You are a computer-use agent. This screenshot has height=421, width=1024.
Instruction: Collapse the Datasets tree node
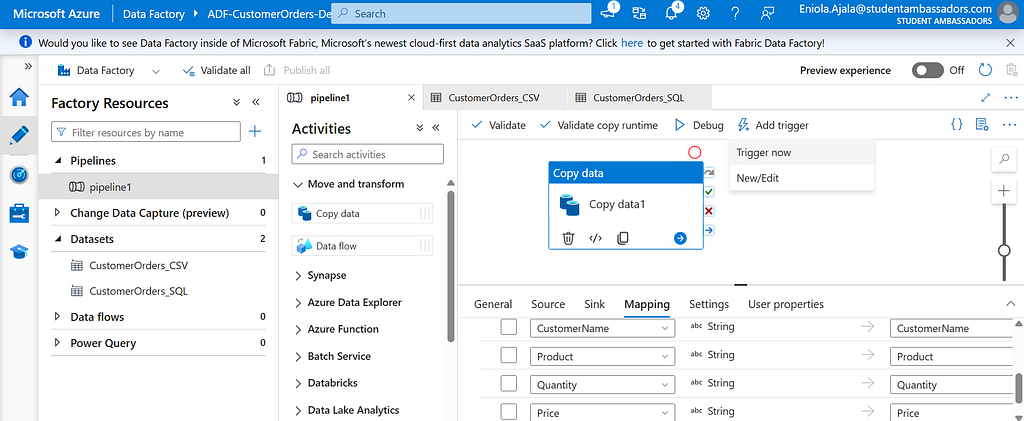click(57, 239)
